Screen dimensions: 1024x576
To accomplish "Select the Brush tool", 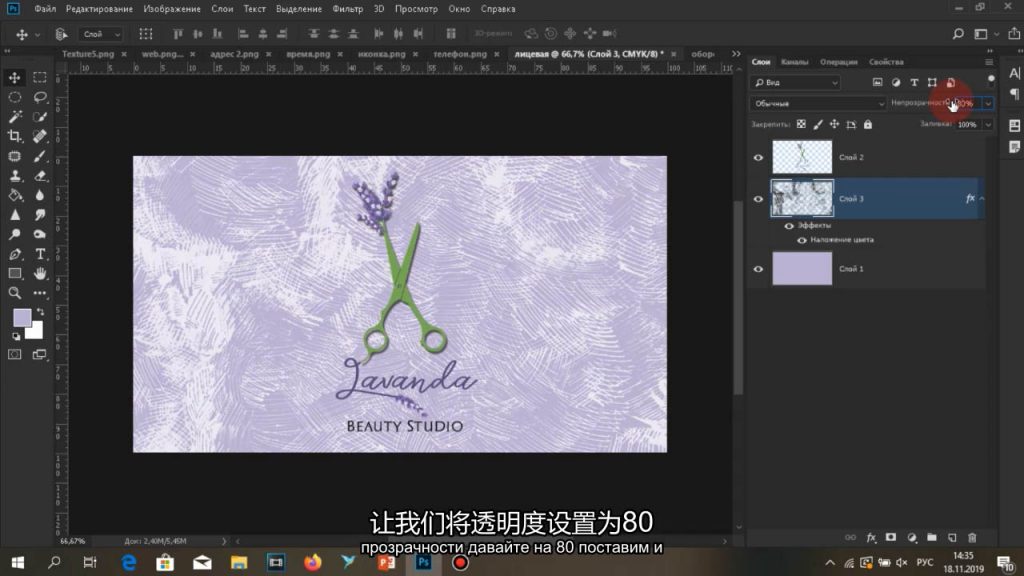I will [40, 156].
